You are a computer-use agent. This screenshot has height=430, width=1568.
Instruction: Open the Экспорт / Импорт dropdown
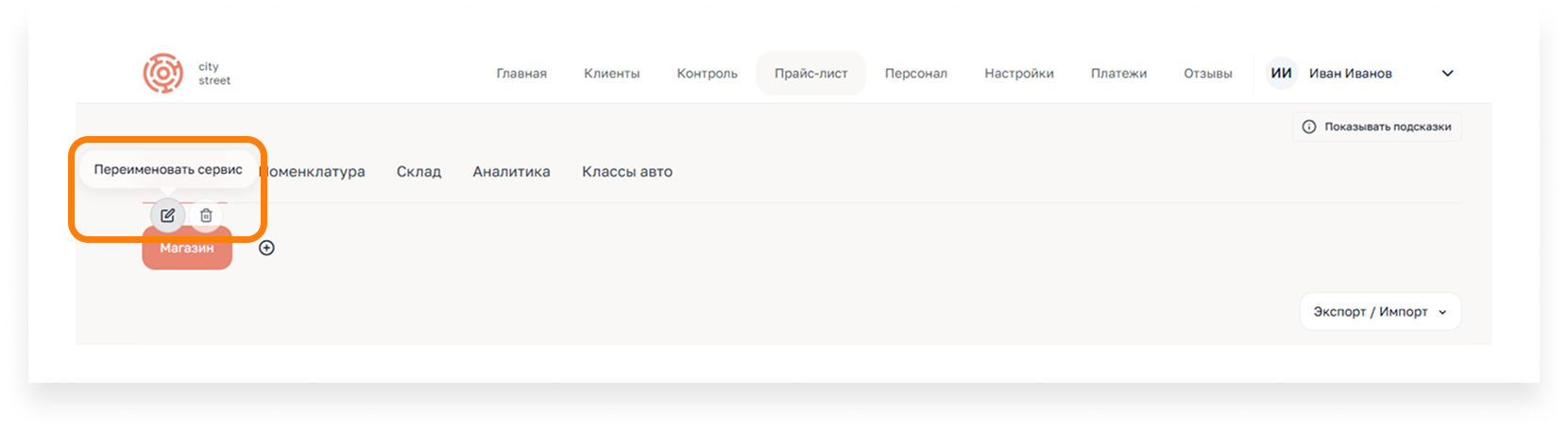pos(1380,312)
